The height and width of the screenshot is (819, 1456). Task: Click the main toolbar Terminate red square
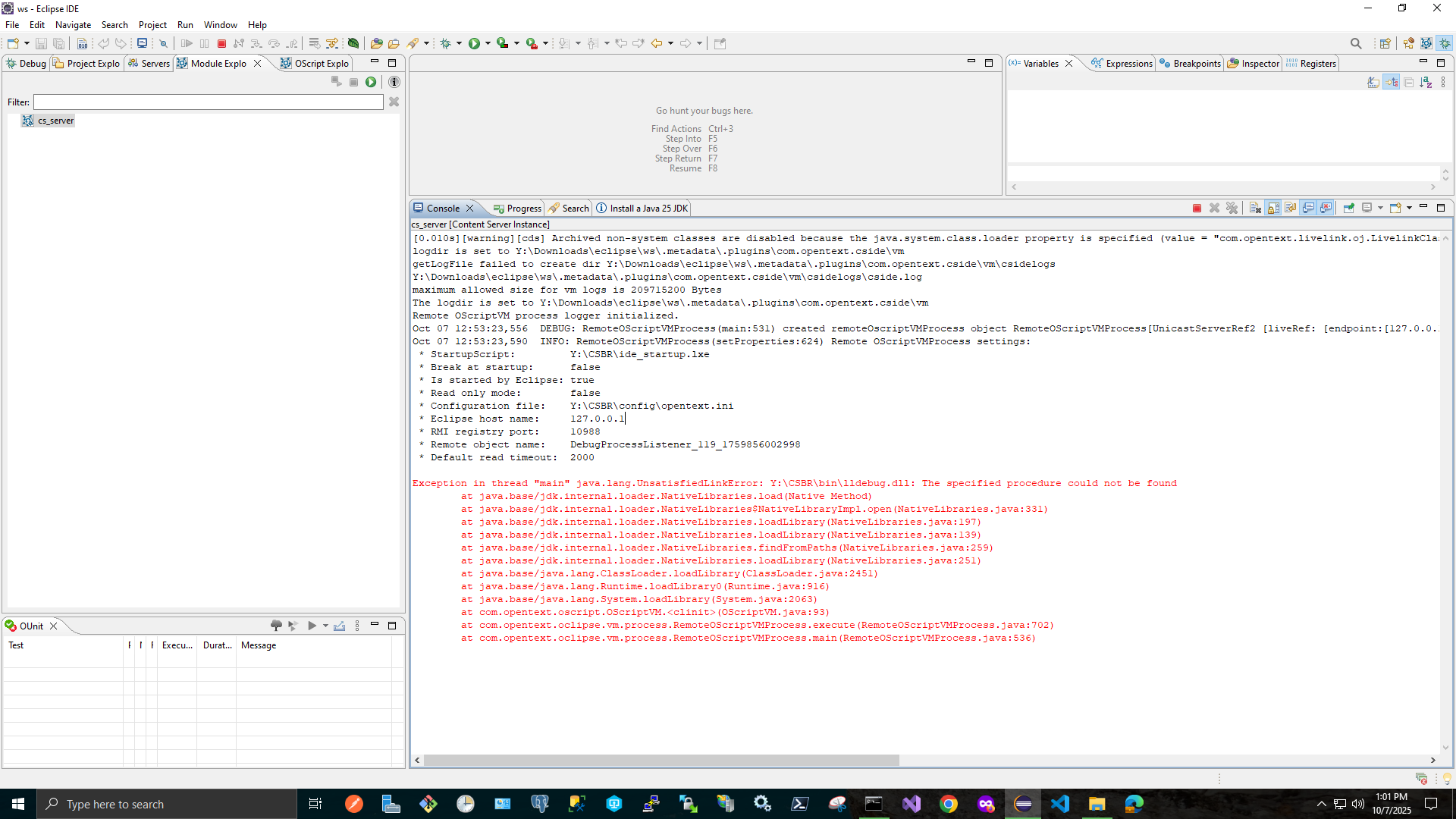pyautogui.click(x=221, y=43)
